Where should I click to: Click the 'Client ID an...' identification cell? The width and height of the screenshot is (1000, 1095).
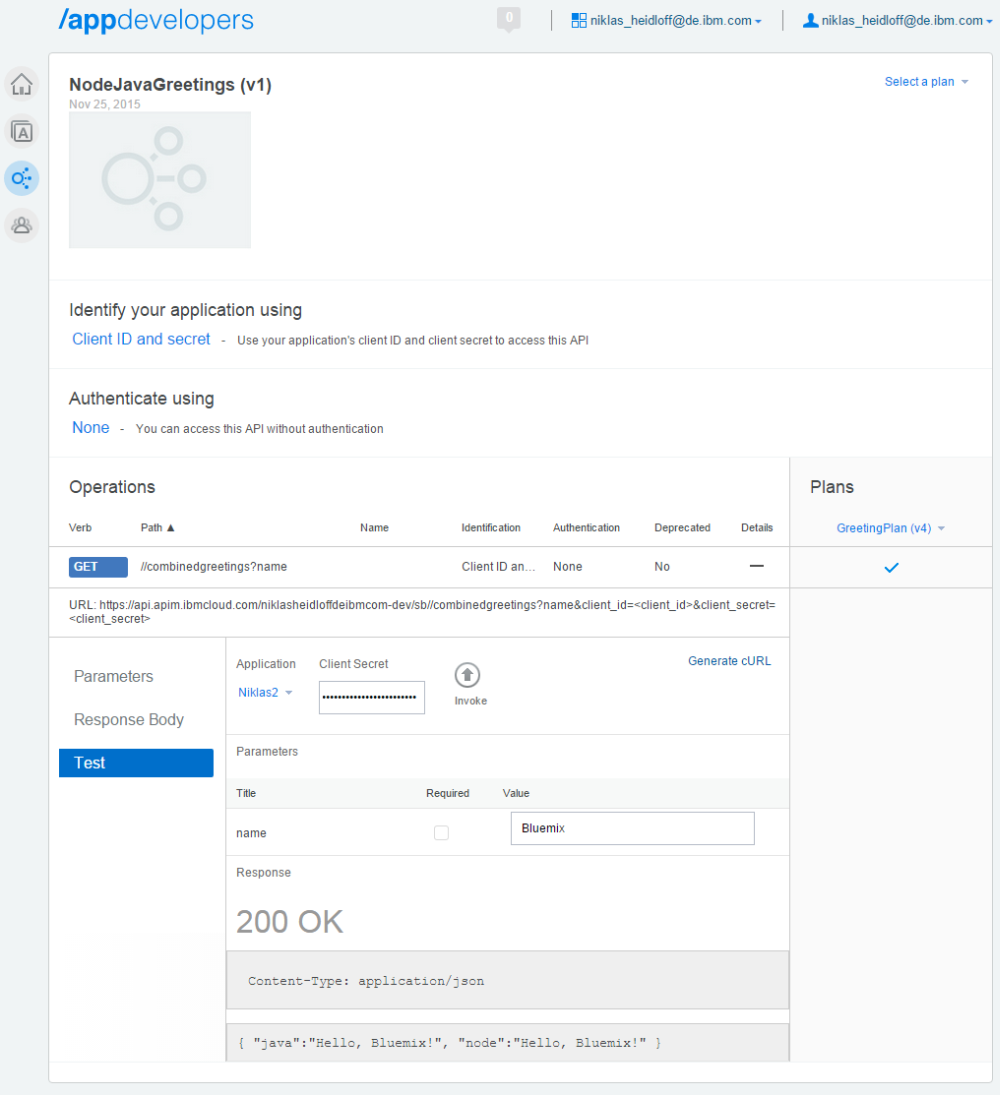[499, 566]
